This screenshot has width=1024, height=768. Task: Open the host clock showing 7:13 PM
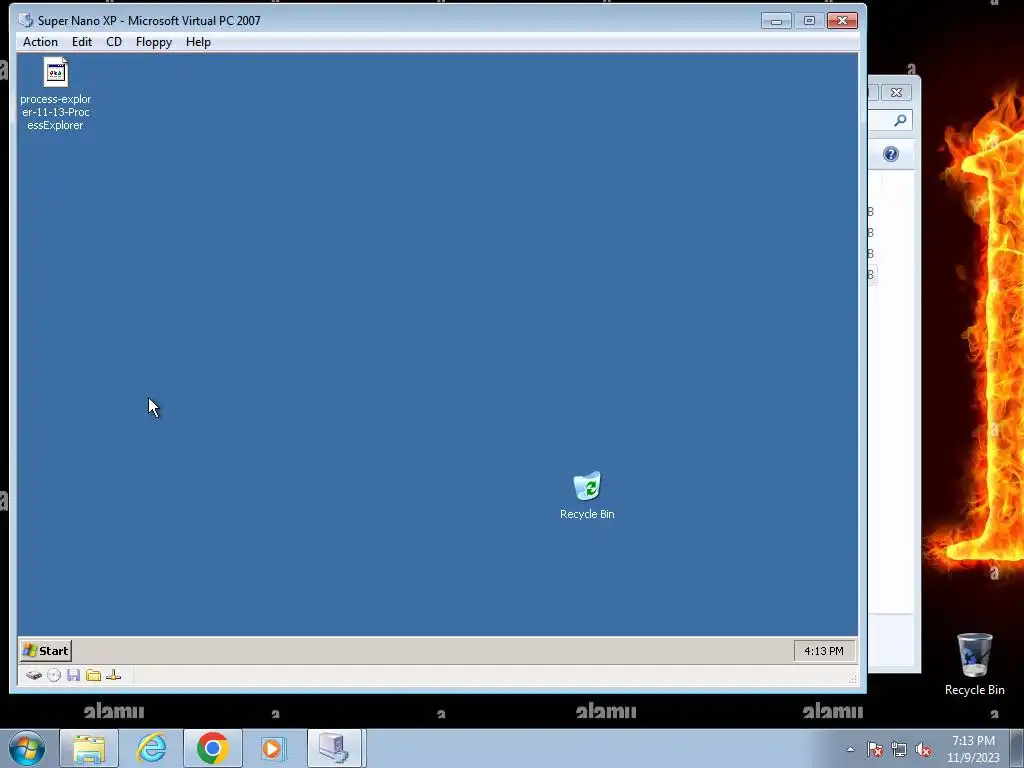[973, 749]
